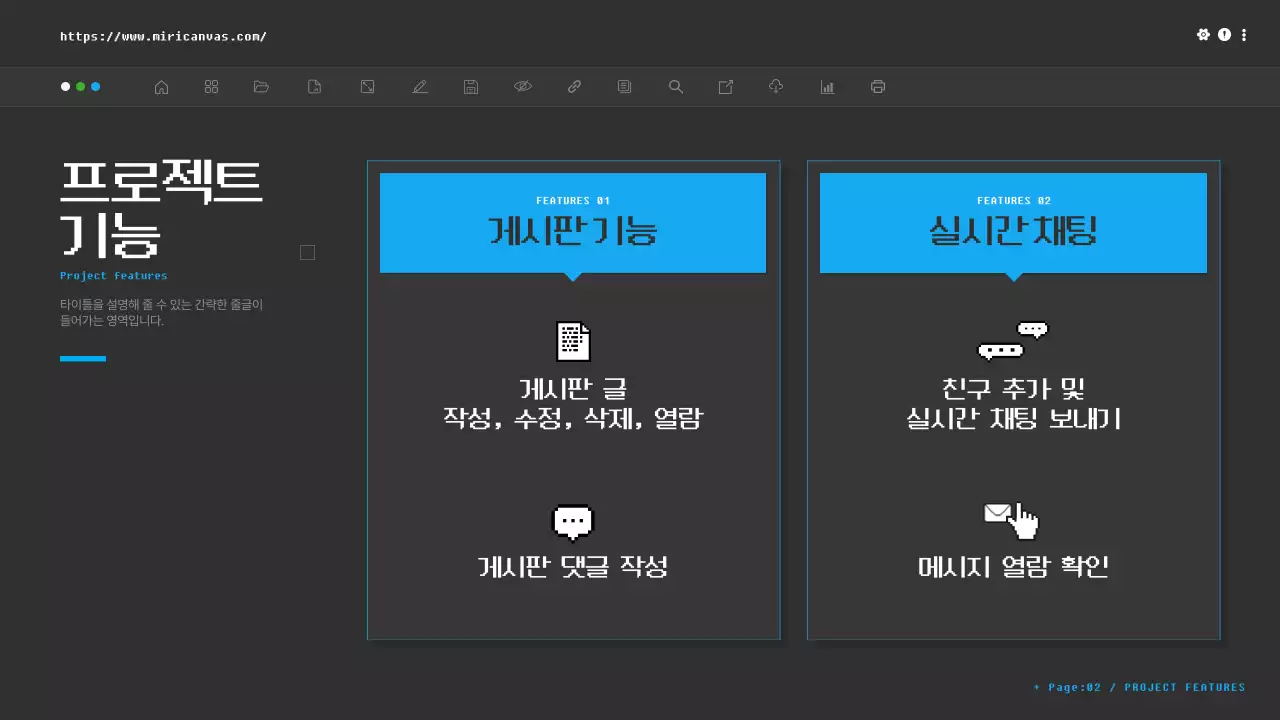Open the settings gear icon

[1203, 34]
